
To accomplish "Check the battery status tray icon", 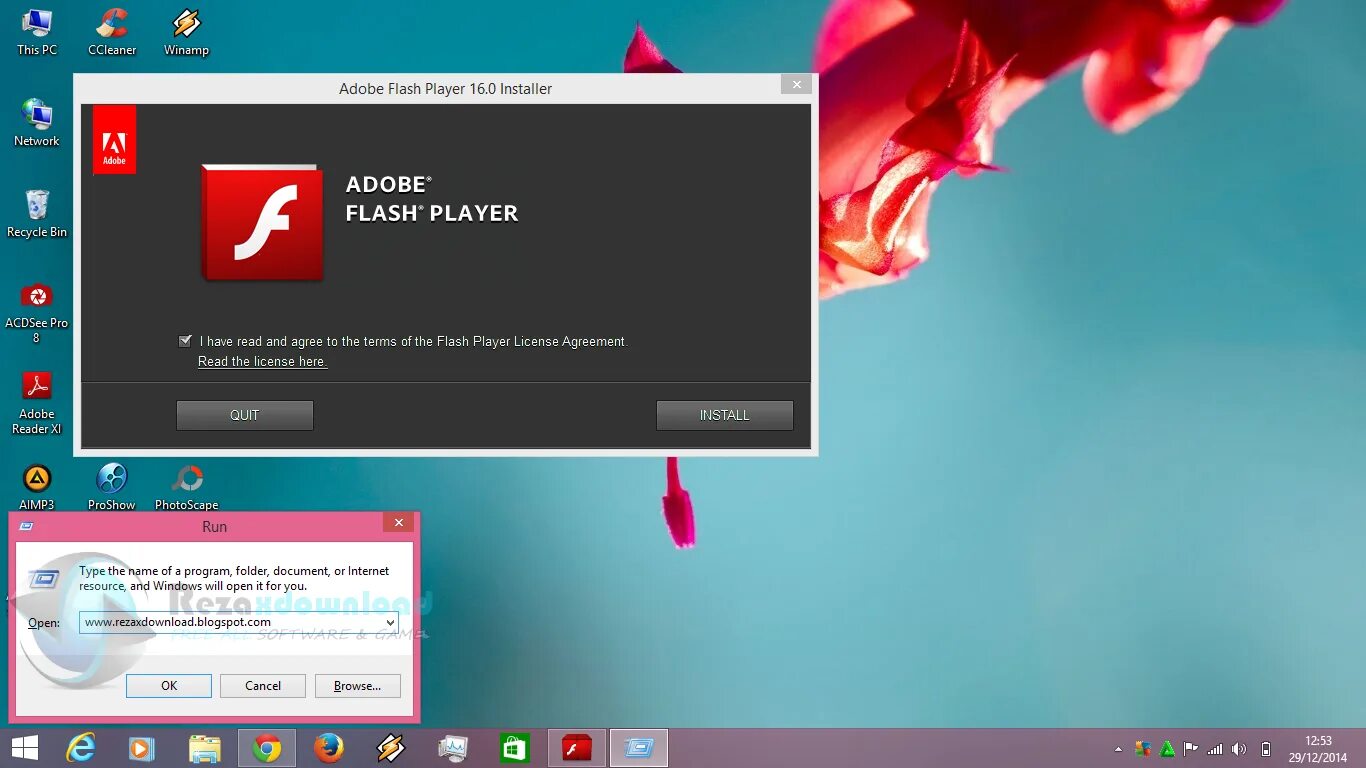I will click(1265, 749).
